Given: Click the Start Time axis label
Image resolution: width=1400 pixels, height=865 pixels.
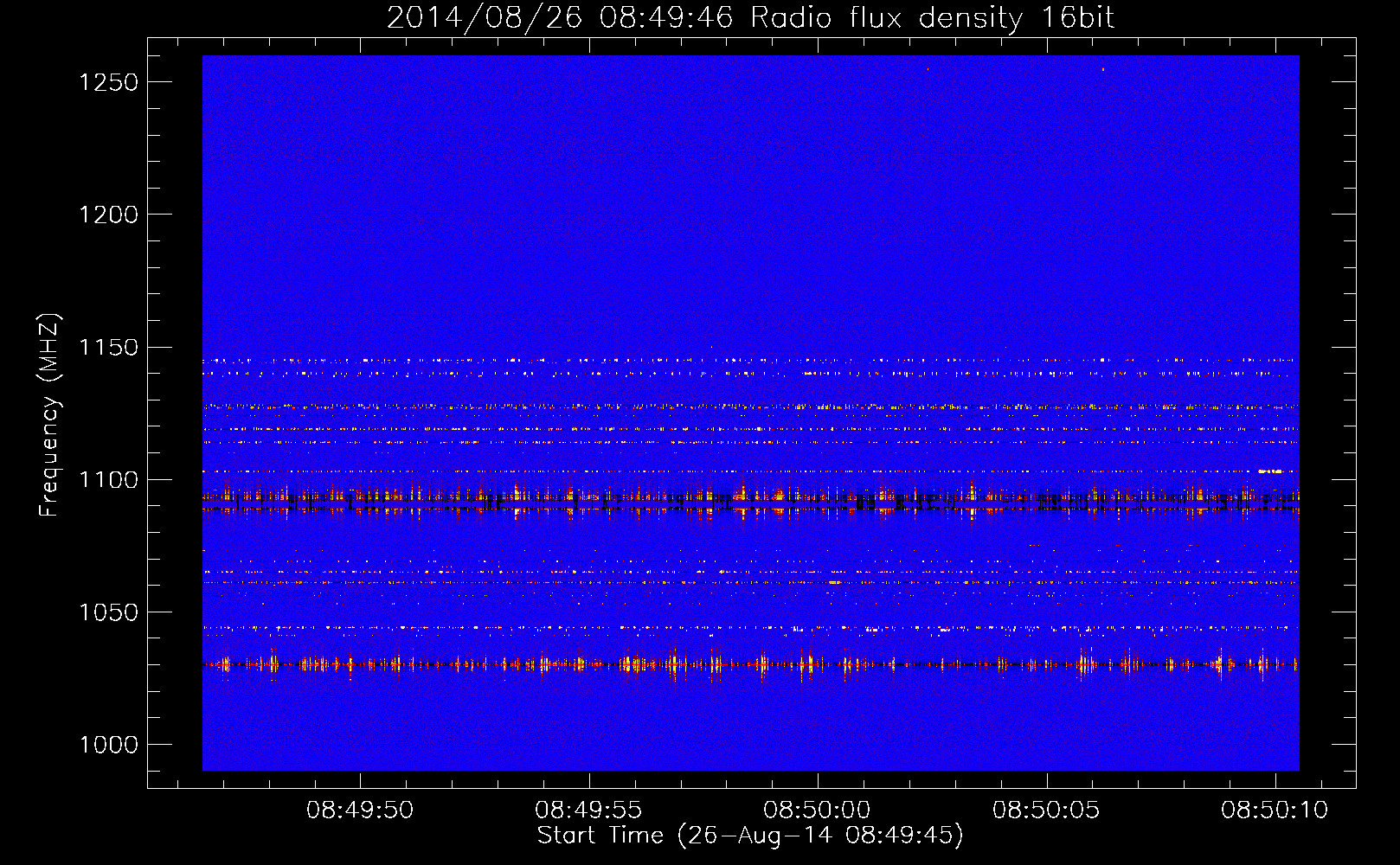Looking at the screenshot, I should point(750,836).
